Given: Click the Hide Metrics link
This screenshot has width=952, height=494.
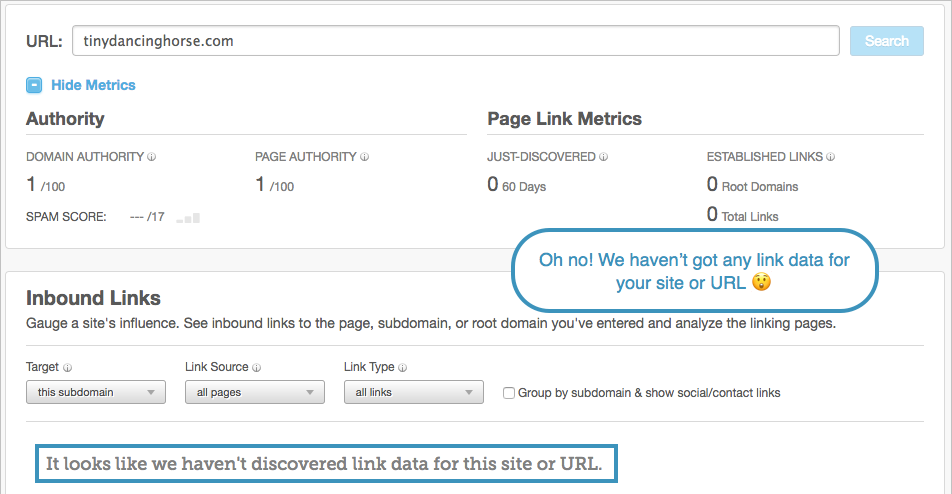Looking at the screenshot, I should pos(93,85).
